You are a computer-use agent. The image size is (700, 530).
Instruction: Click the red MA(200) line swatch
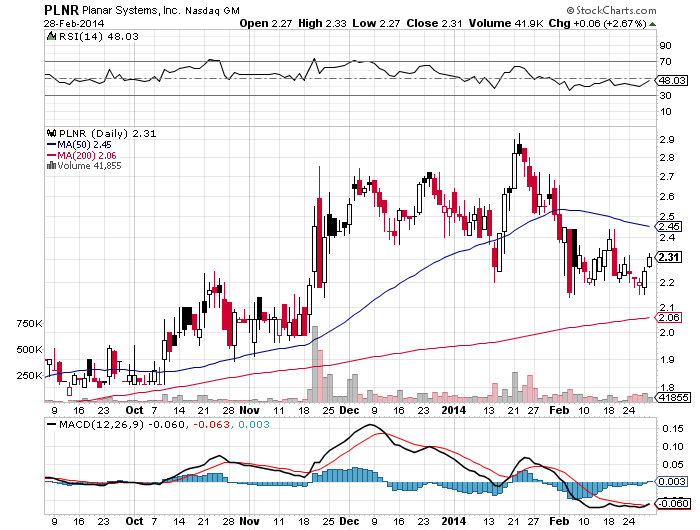[x=51, y=156]
